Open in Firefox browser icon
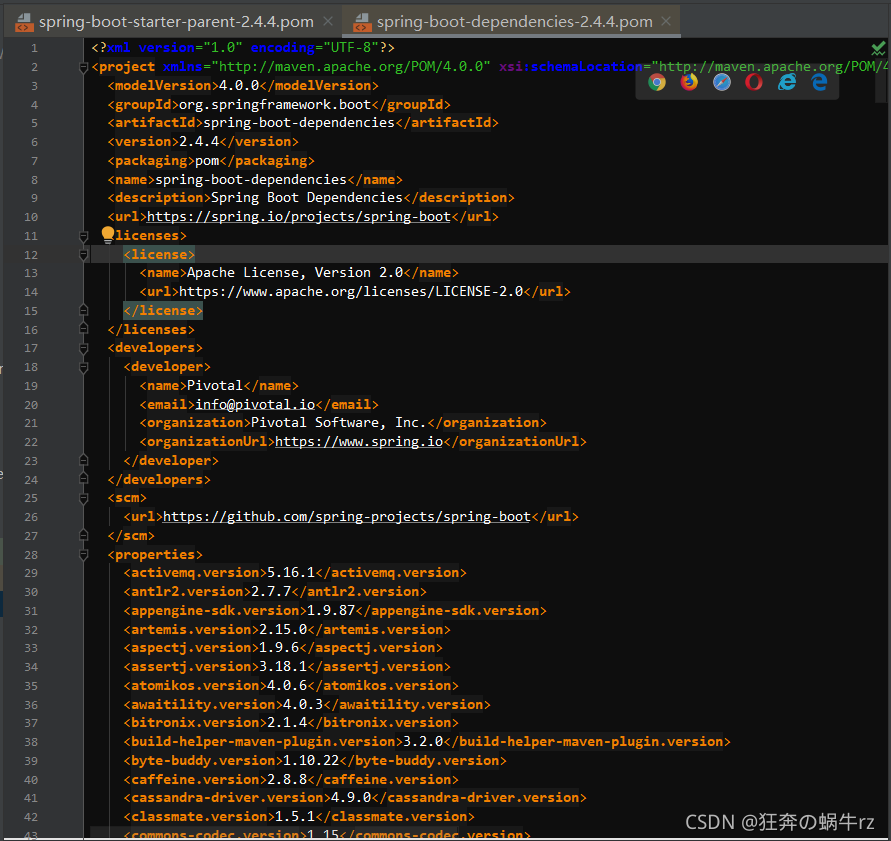This screenshot has height=841, width=891. pyautogui.click(x=689, y=82)
